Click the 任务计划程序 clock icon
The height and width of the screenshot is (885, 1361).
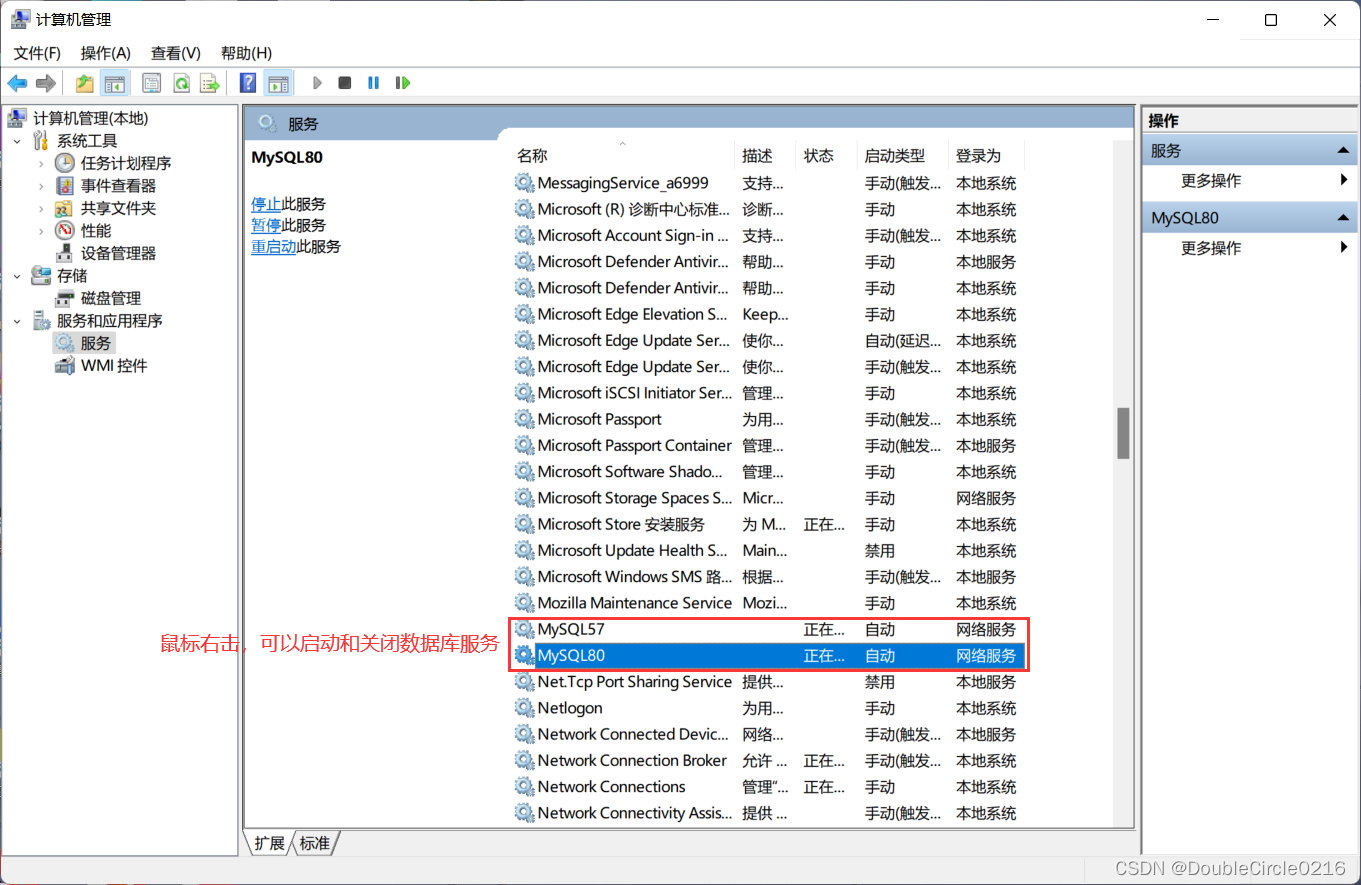click(65, 163)
